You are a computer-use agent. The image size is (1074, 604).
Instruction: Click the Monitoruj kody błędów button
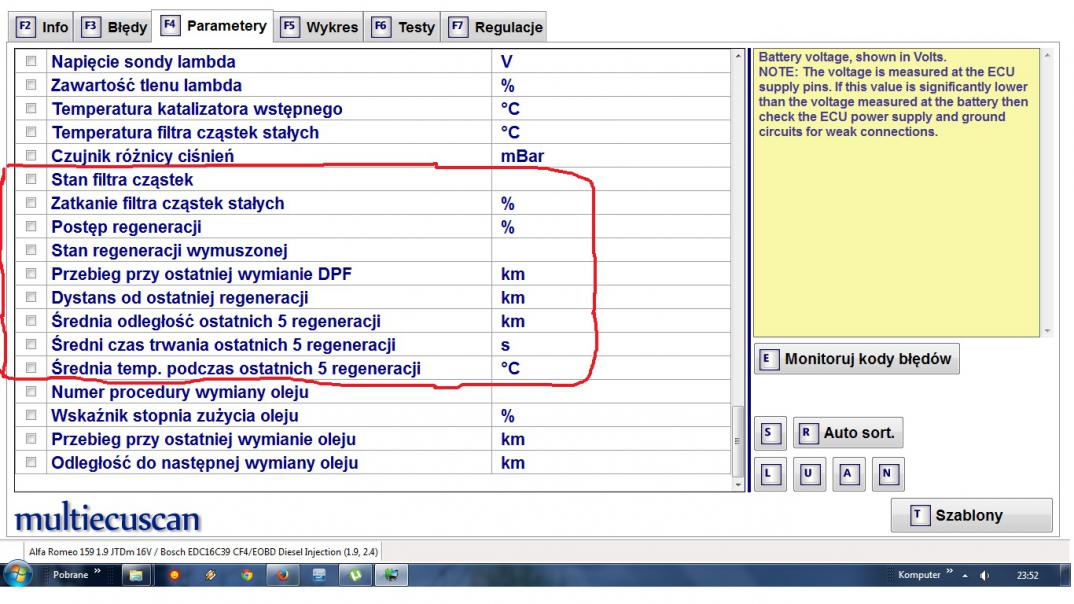[x=856, y=359]
